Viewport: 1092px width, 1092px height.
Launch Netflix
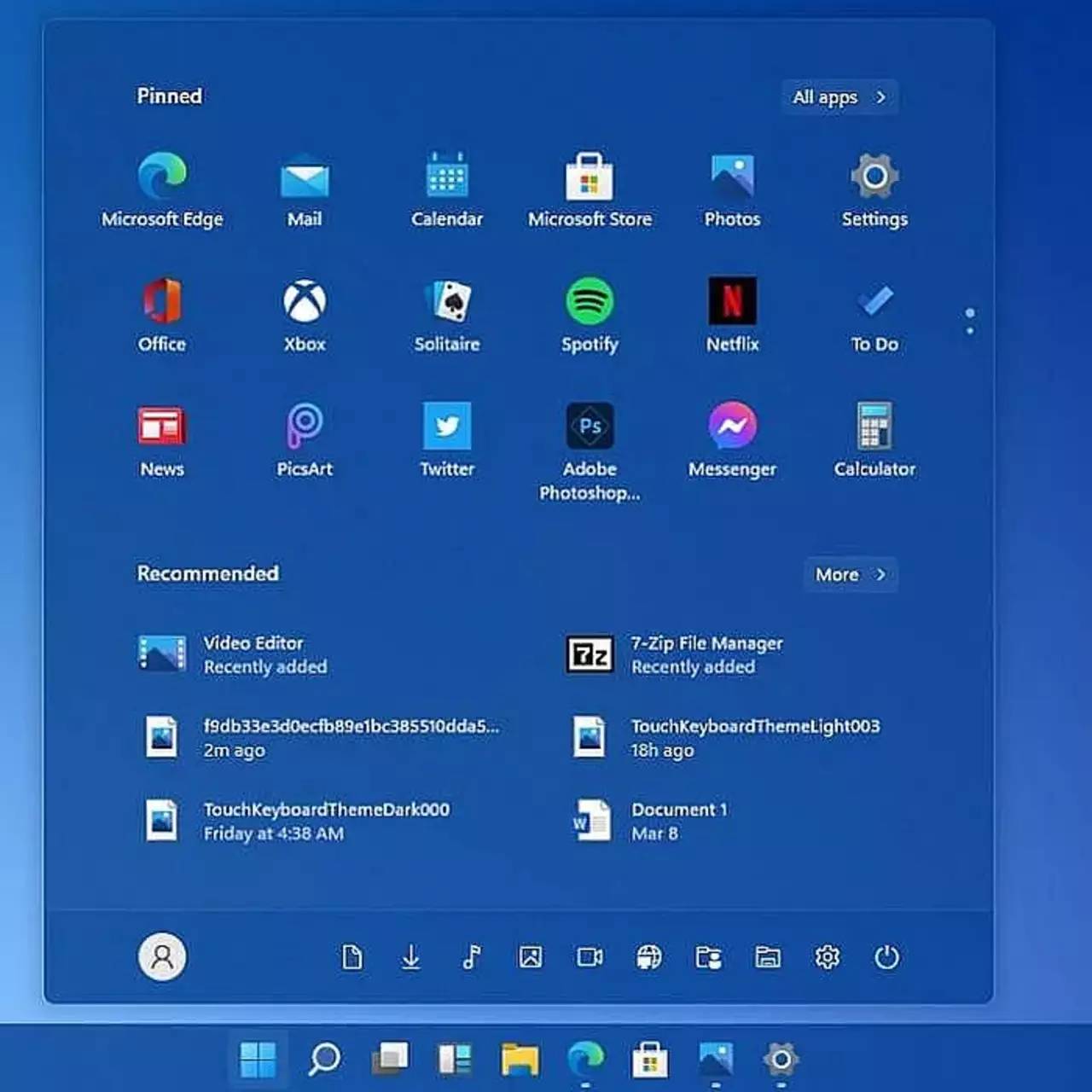click(732, 315)
